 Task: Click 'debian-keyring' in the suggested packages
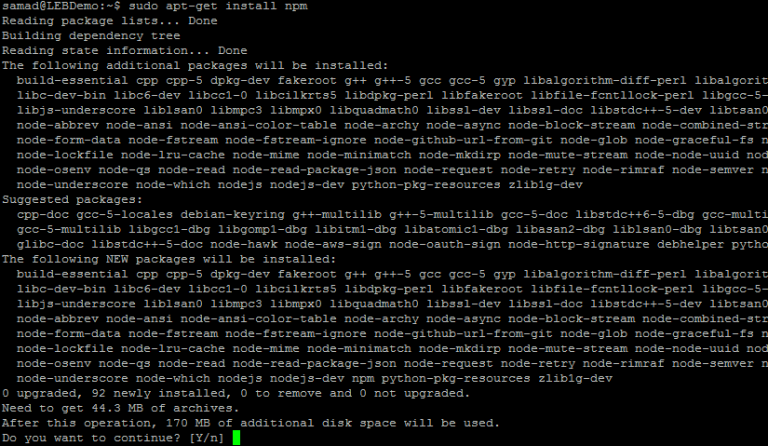click(x=232, y=214)
